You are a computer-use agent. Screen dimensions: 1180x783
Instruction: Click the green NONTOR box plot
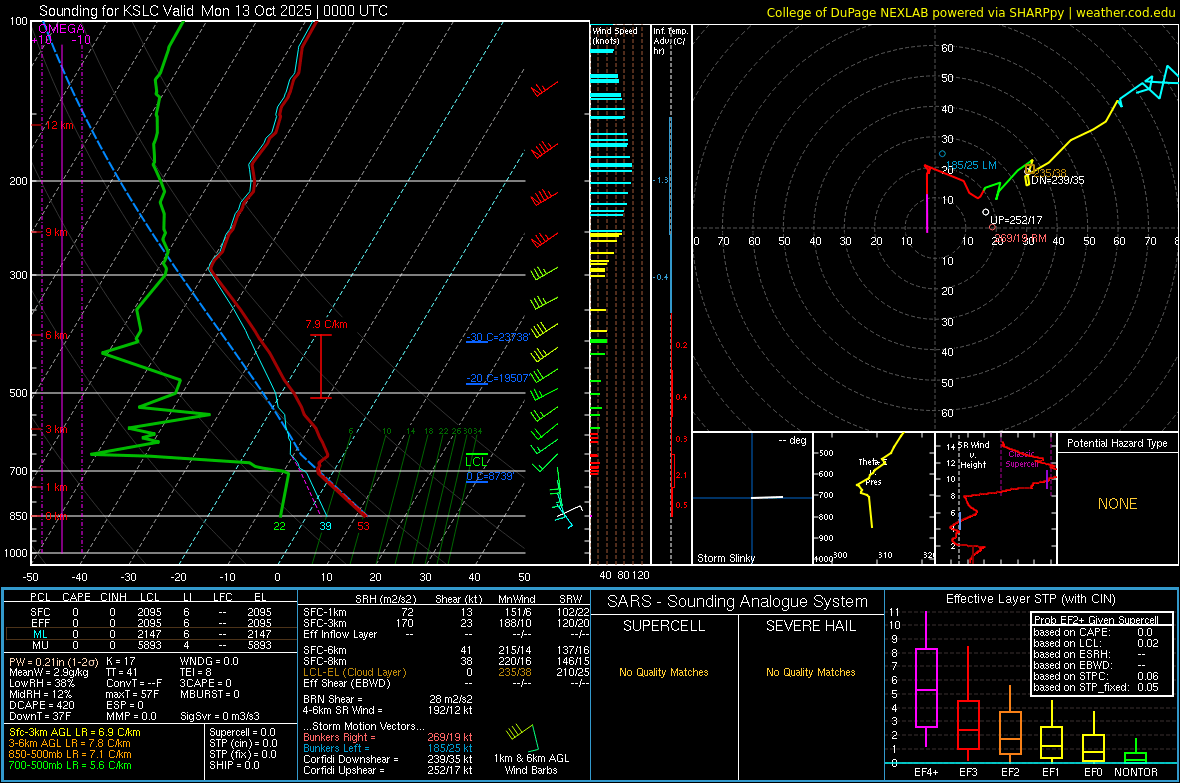pyautogui.click(x=1136, y=753)
